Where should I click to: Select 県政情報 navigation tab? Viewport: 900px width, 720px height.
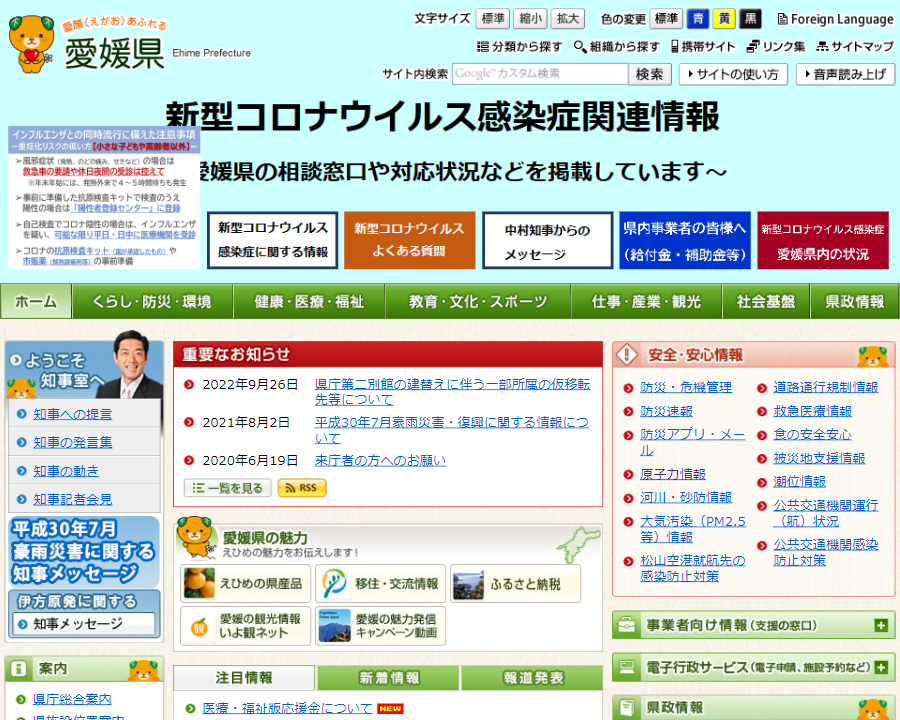[855, 301]
